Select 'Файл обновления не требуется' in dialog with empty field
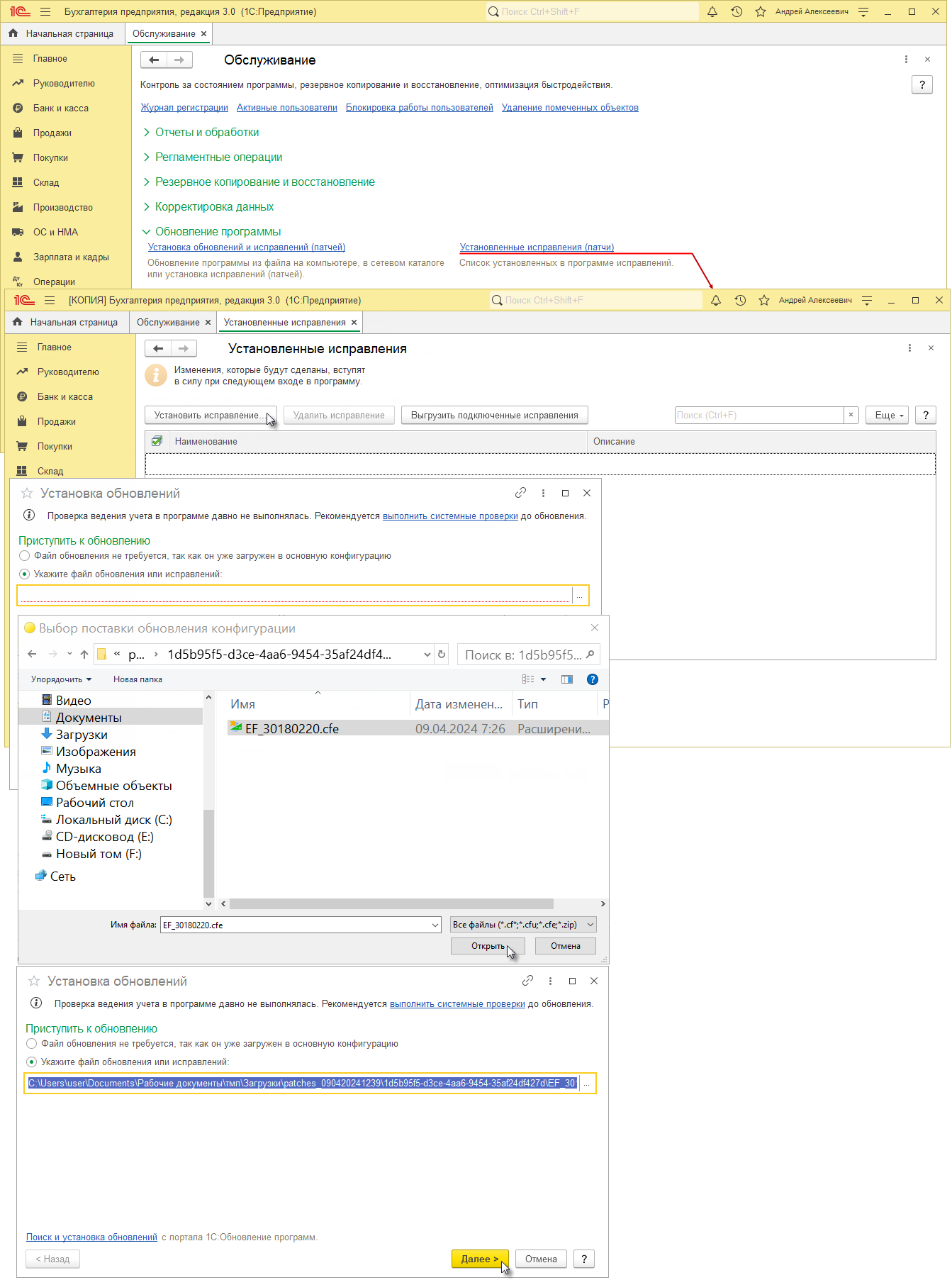The height and width of the screenshot is (1280, 952). coord(25,556)
